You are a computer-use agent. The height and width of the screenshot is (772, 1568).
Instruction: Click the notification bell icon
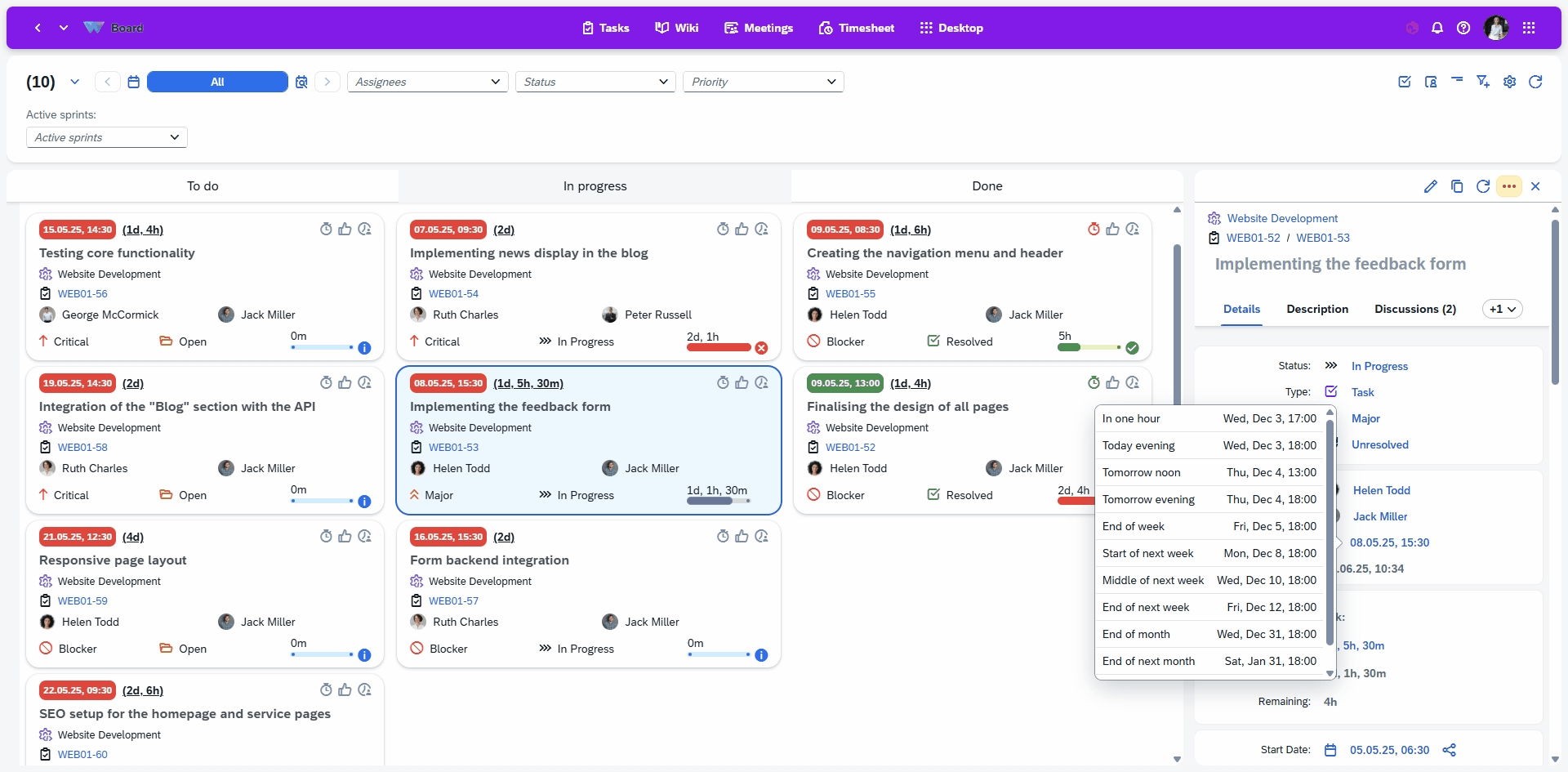pyautogui.click(x=1437, y=28)
